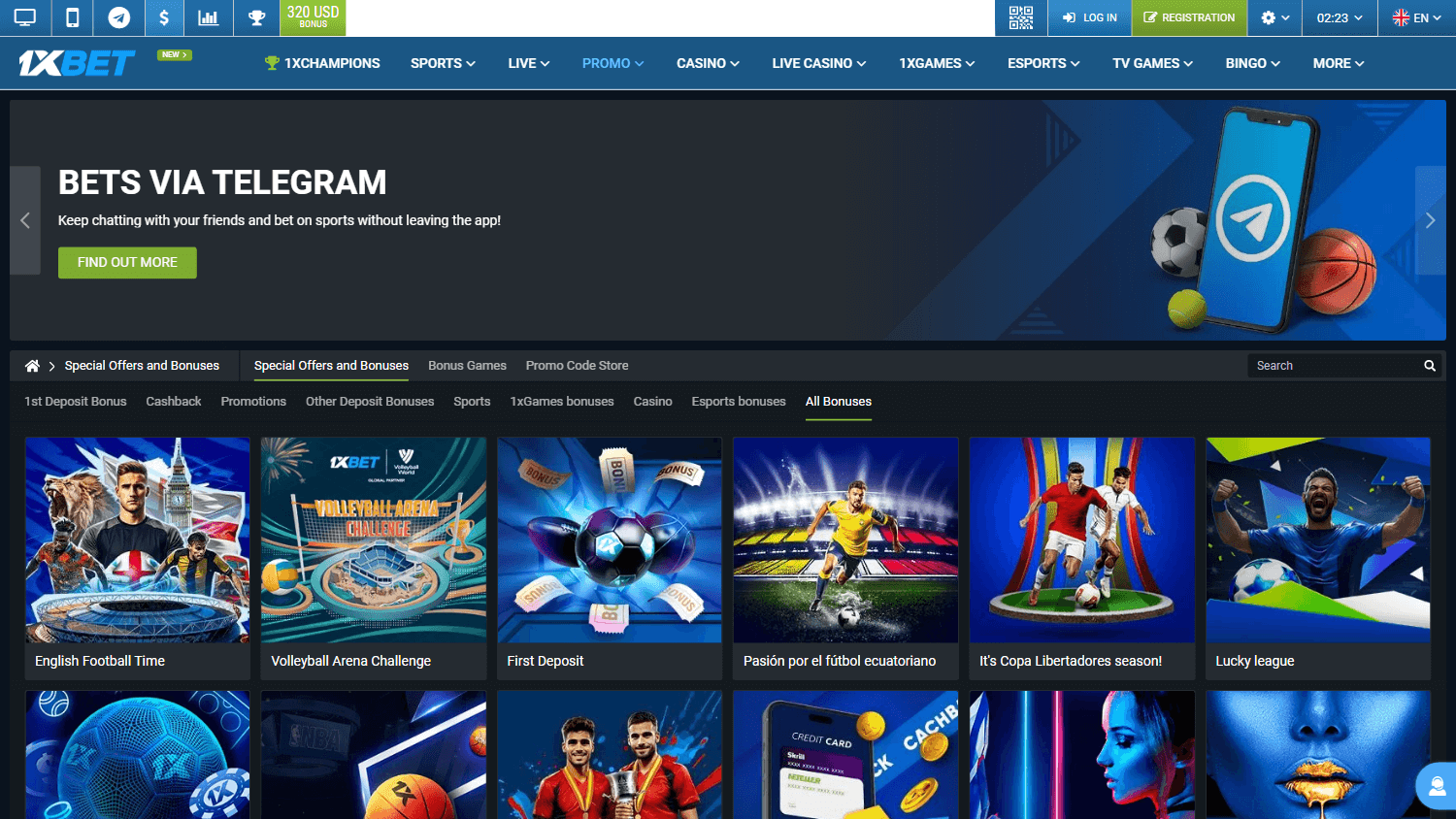The width and height of the screenshot is (1456, 819).
Task: Open First Deposit promo card
Action: tap(610, 558)
